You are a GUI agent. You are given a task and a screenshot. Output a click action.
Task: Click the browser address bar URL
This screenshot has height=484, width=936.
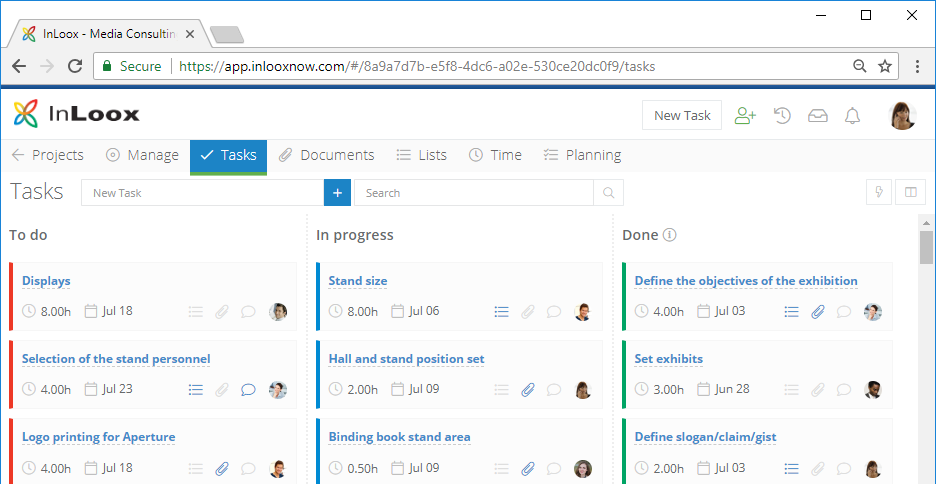pos(417,66)
